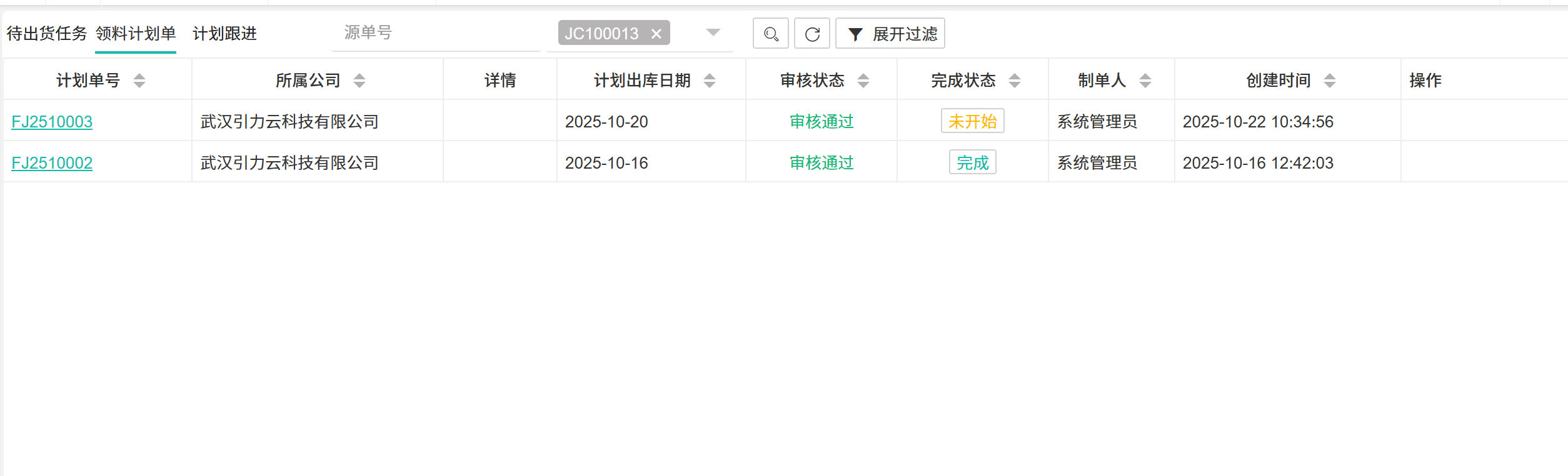Sort by 计划单号 column arrows
This screenshot has height=476, width=1568.
pyautogui.click(x=139, y=81)
